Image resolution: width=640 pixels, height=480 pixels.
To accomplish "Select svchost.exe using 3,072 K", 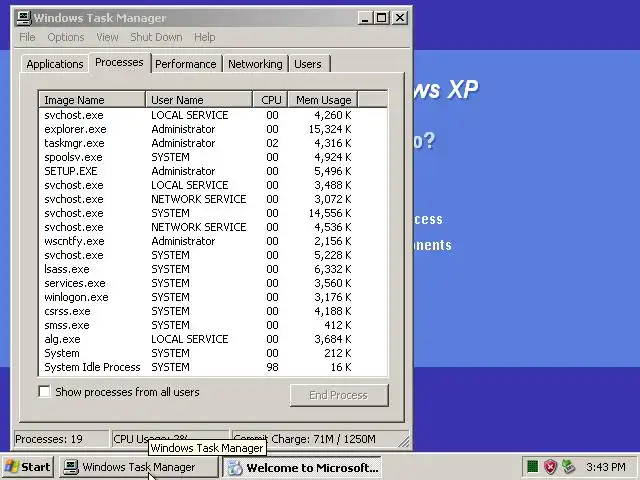I will [213, 199].
